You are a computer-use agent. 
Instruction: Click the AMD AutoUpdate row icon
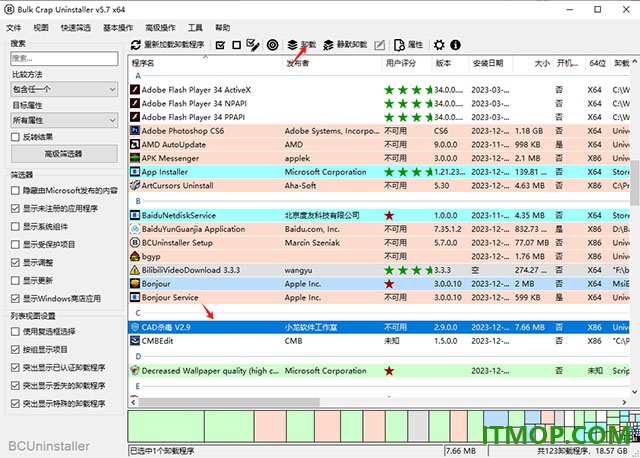tap(135, 145)
